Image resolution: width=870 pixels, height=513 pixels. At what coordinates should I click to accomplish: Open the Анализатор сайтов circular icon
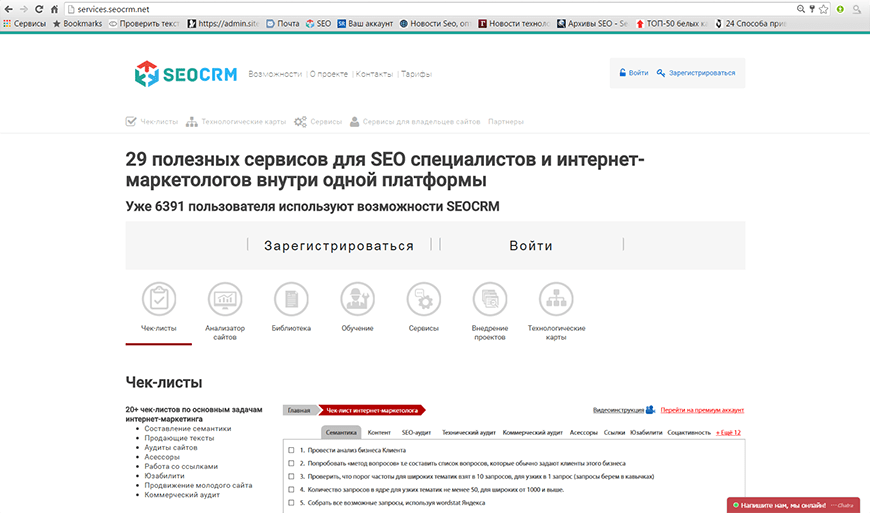pyautogui.click(x=225, y=299)
